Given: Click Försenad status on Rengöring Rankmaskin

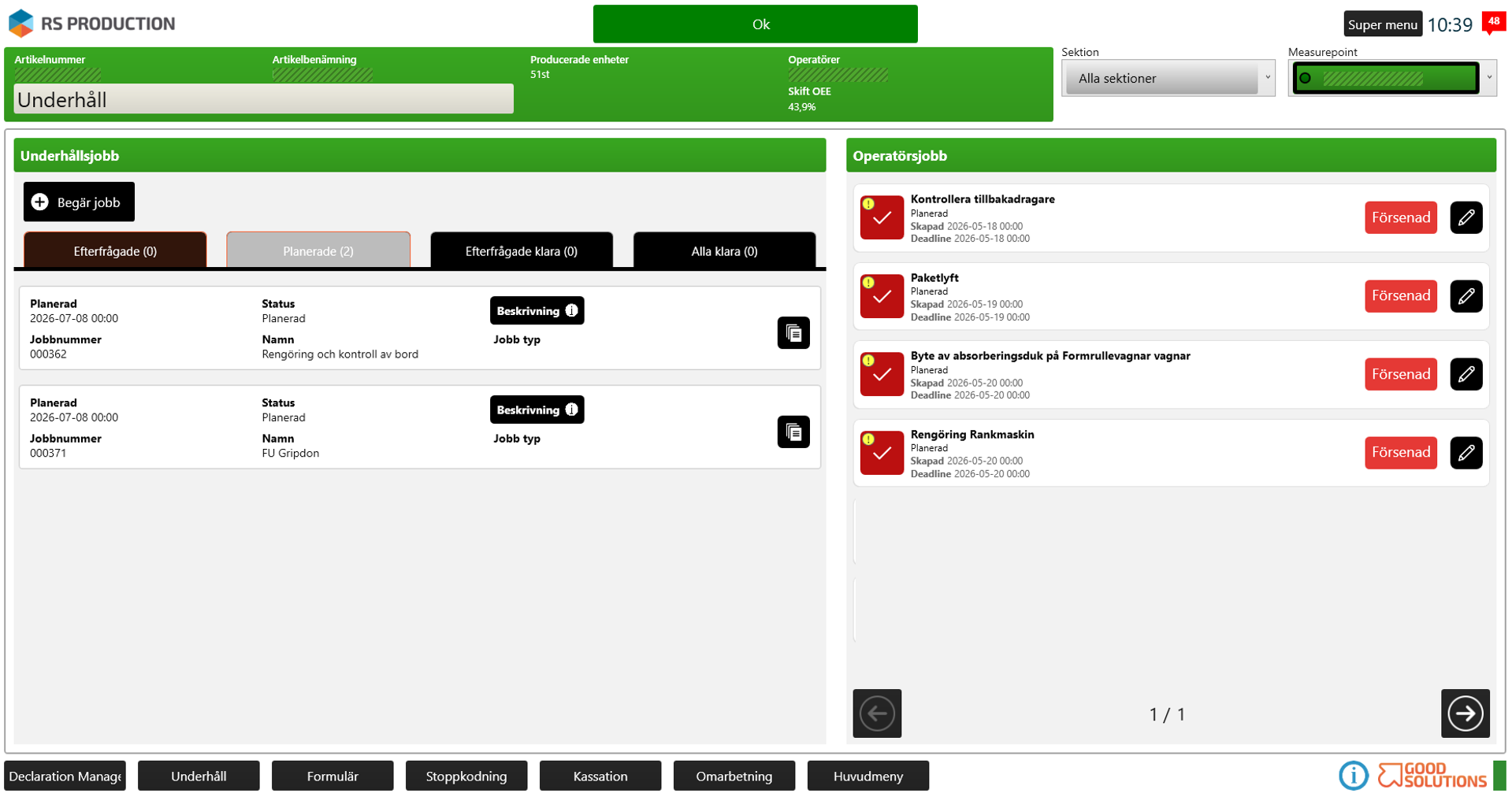Looking at the screenshot, I should (x=1400, y=453).
